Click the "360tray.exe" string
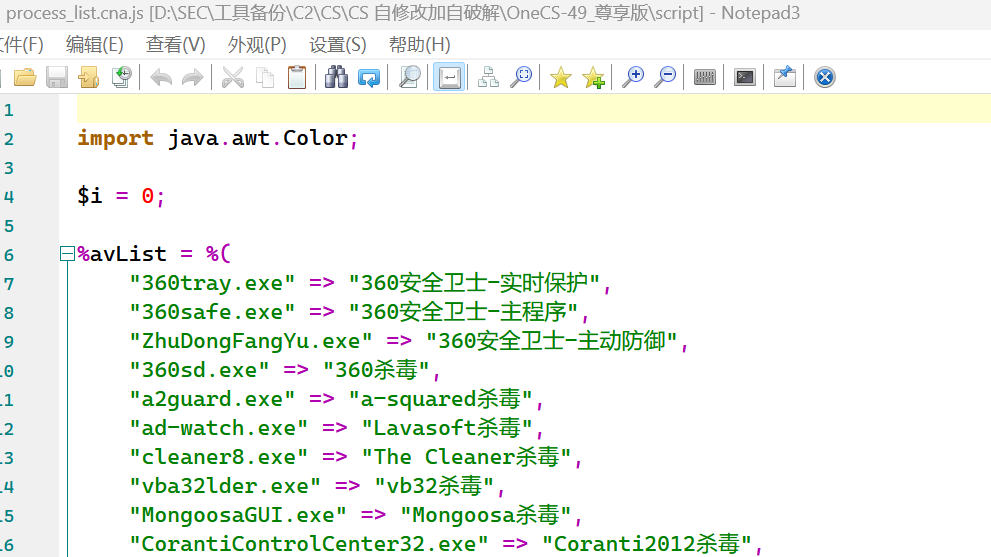 pyautogui.click(x=212, y=283)
